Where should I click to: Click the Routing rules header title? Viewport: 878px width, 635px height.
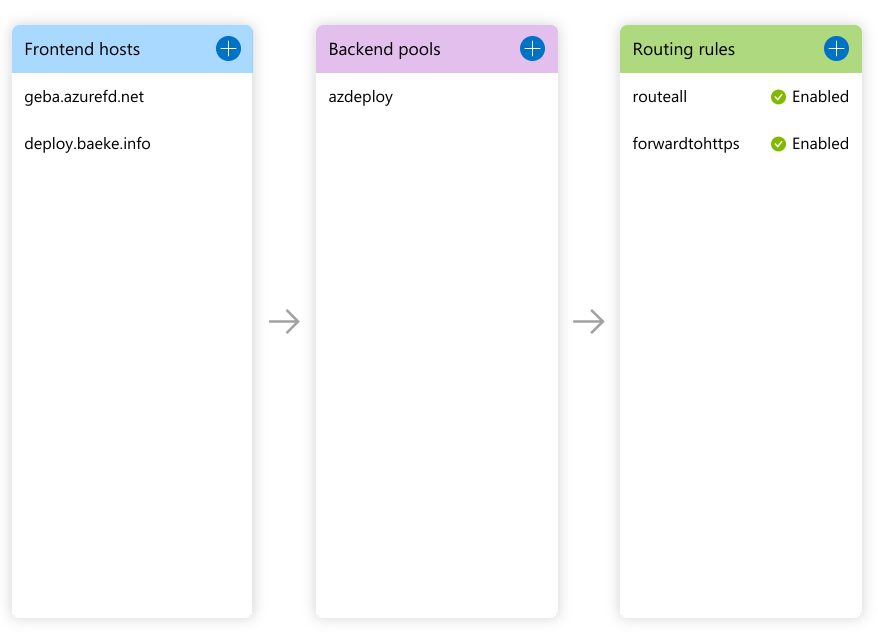click(x=684, y=49)
